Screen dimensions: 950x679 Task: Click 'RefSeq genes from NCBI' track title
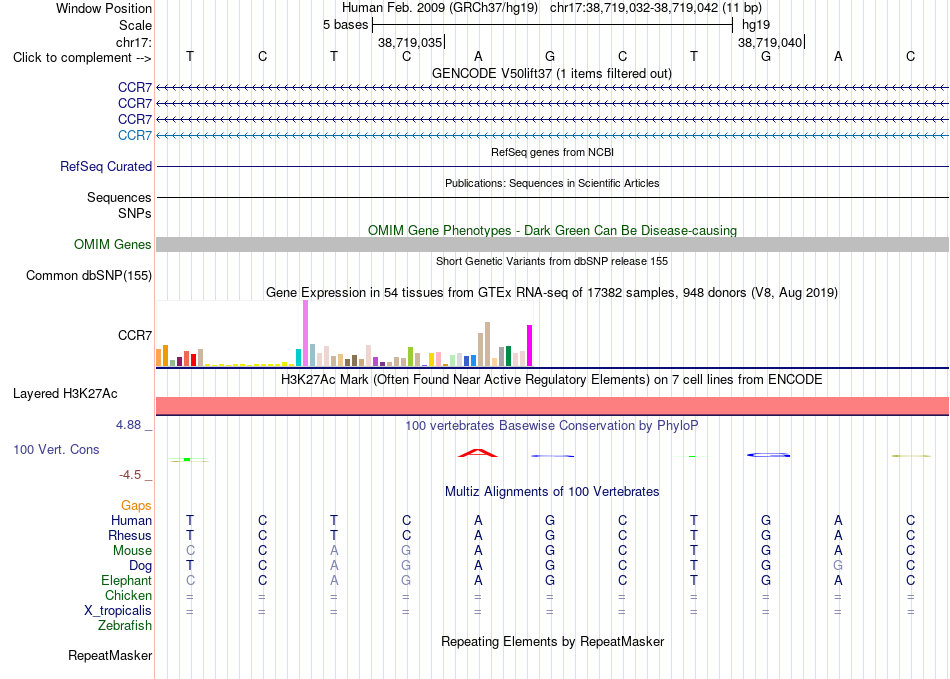[552, 152]
